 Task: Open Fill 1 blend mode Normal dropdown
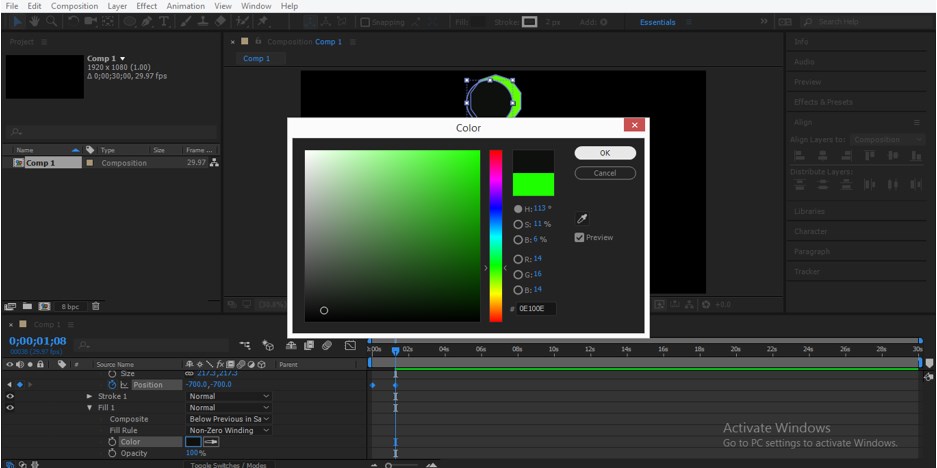pos(229,408)
